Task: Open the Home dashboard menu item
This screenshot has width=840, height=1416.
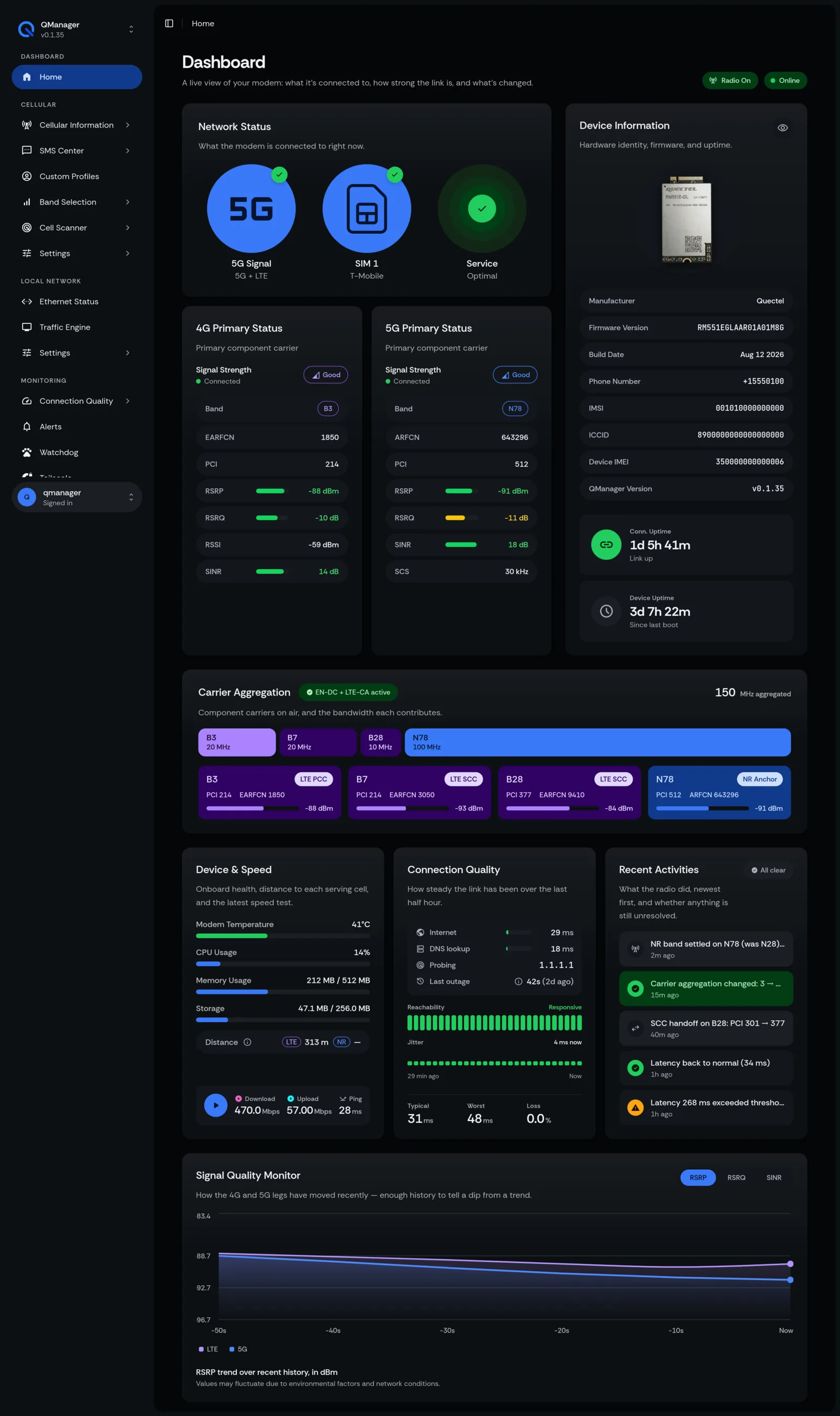Action: point(77,77)
